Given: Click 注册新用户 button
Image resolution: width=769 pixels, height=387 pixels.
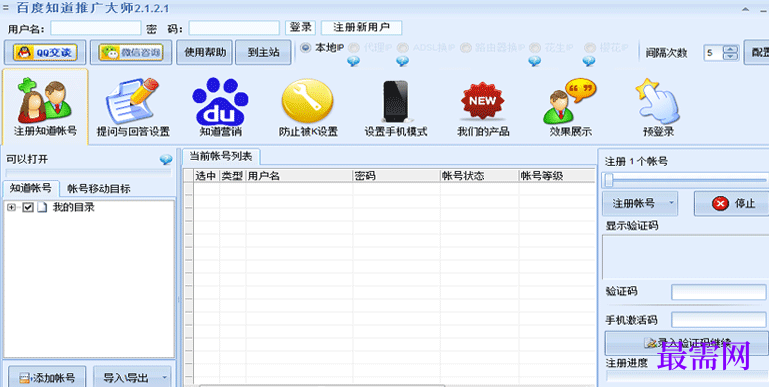Looking at the screenshot, I should coord(361,27).
